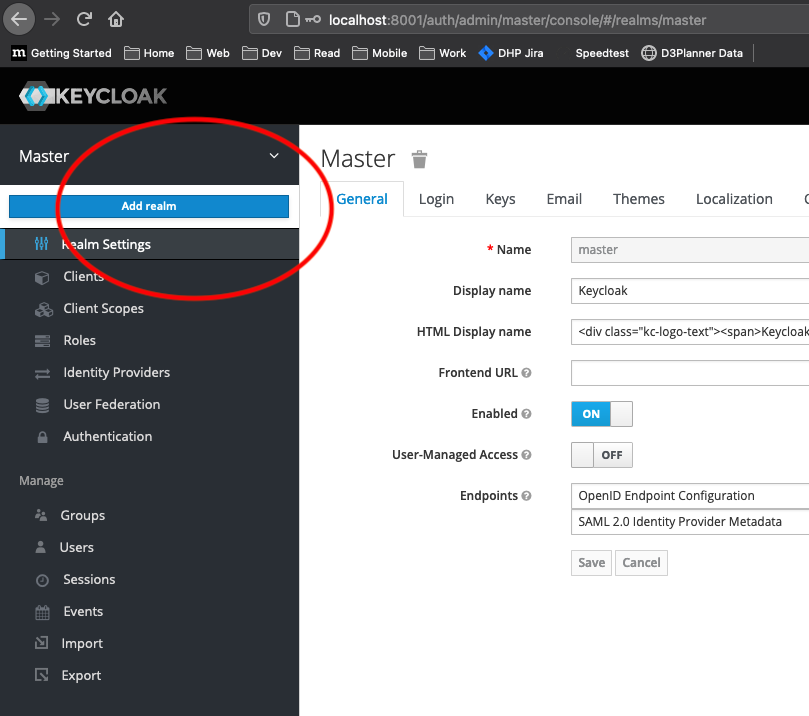
Task: Click the Groups people icon
Action: 41,515
